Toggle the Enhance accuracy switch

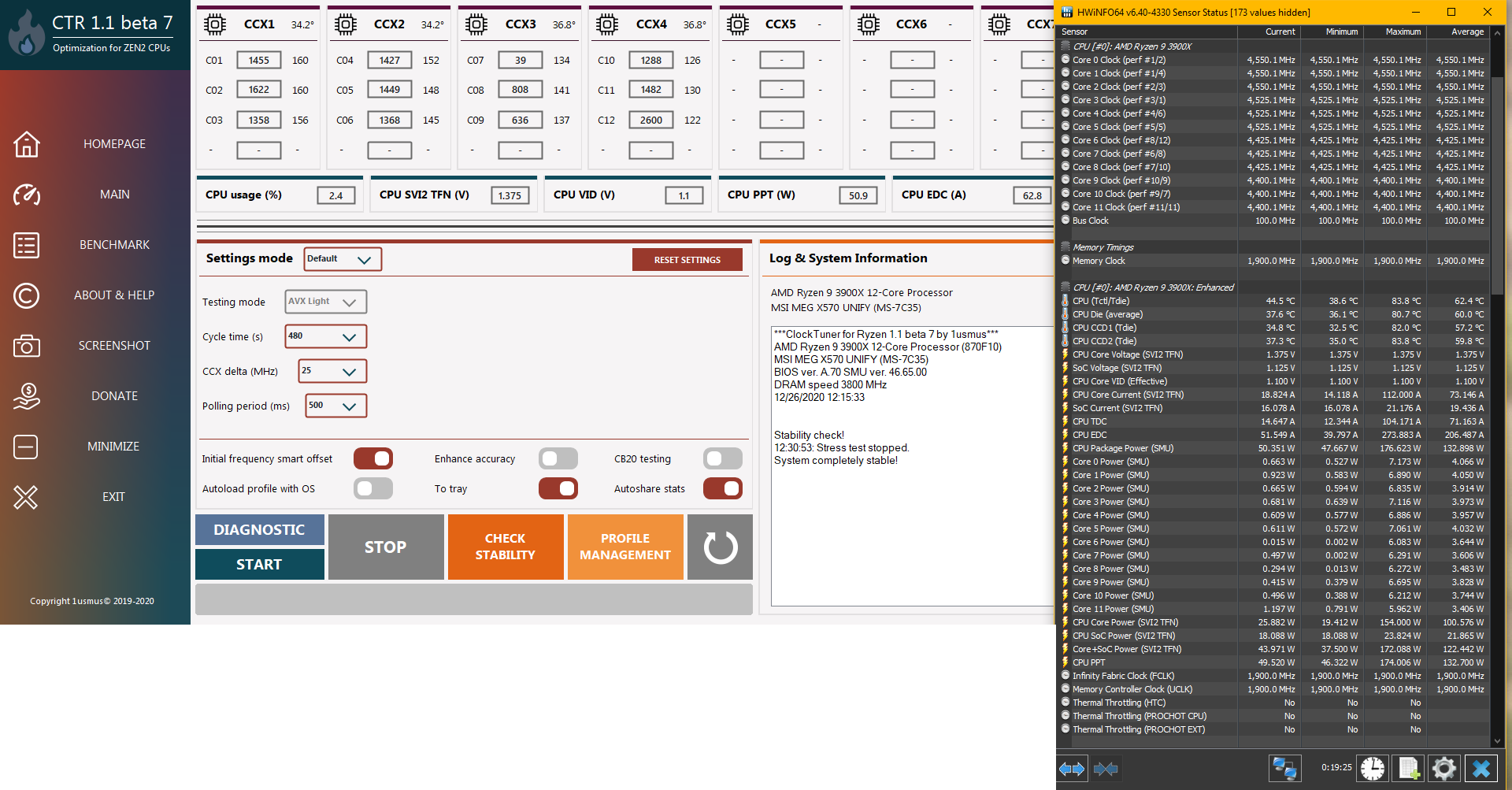pyautogui.click(x=558, y=458)
